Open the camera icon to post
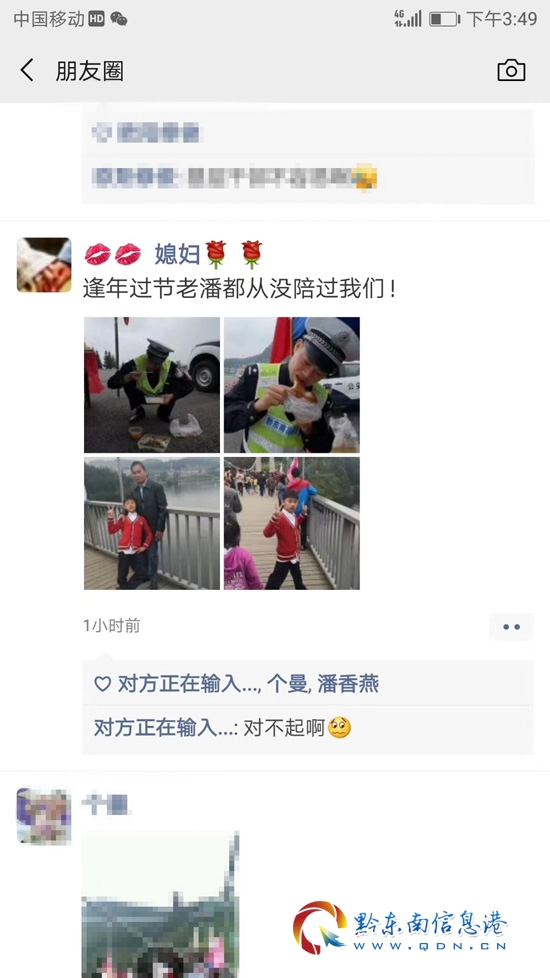The width and height of the screenshot is (550, 978). click(x=511, y=70)
